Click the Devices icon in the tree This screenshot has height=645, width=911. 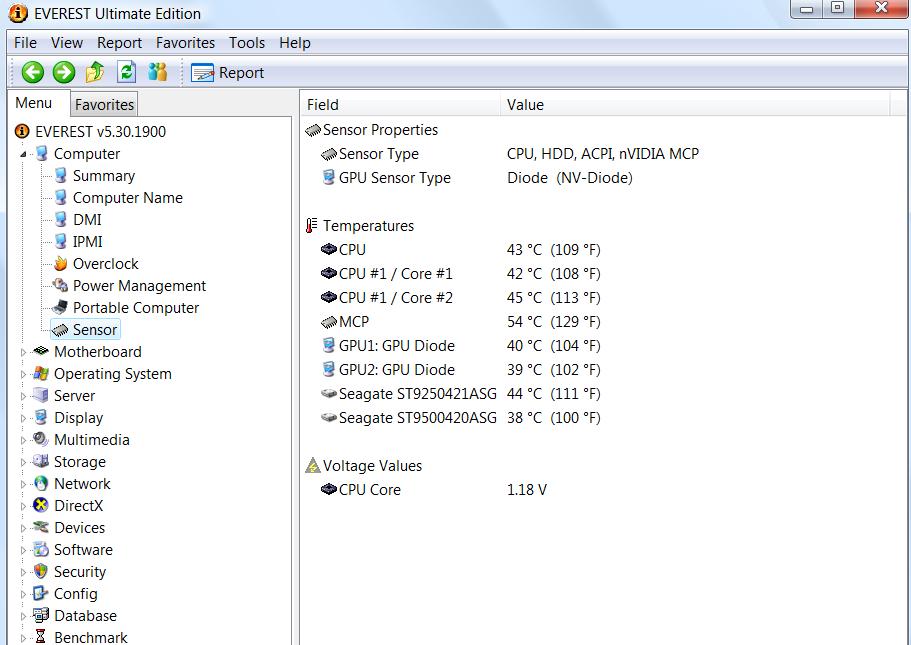pyautogui.click(x=41, y=527)
